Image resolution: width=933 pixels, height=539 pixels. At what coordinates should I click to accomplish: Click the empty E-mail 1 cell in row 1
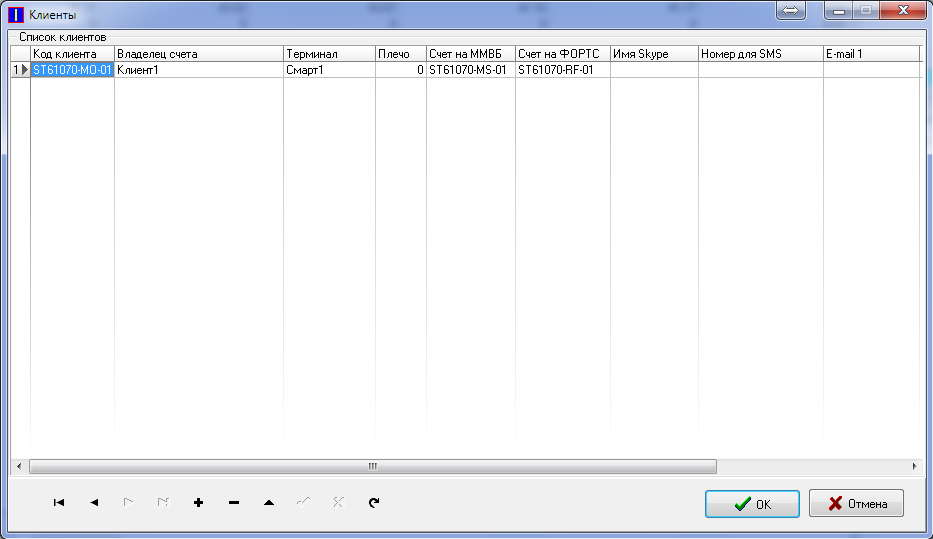pyautogui.click(x=871, y=70)
